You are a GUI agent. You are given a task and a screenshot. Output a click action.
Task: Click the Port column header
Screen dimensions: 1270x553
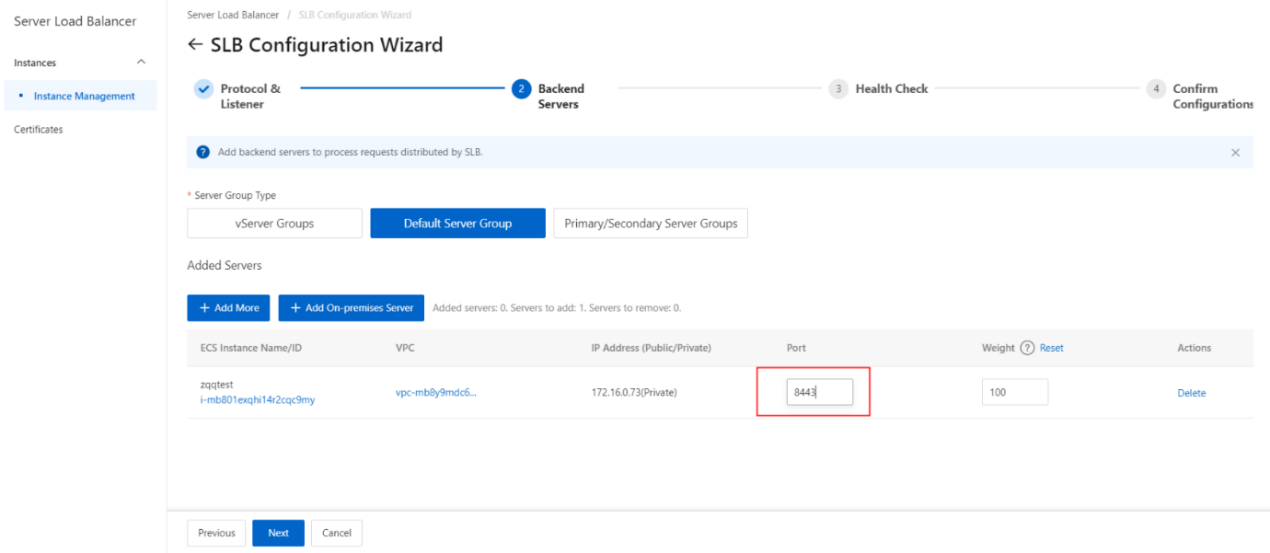click(x=796, y=348)
